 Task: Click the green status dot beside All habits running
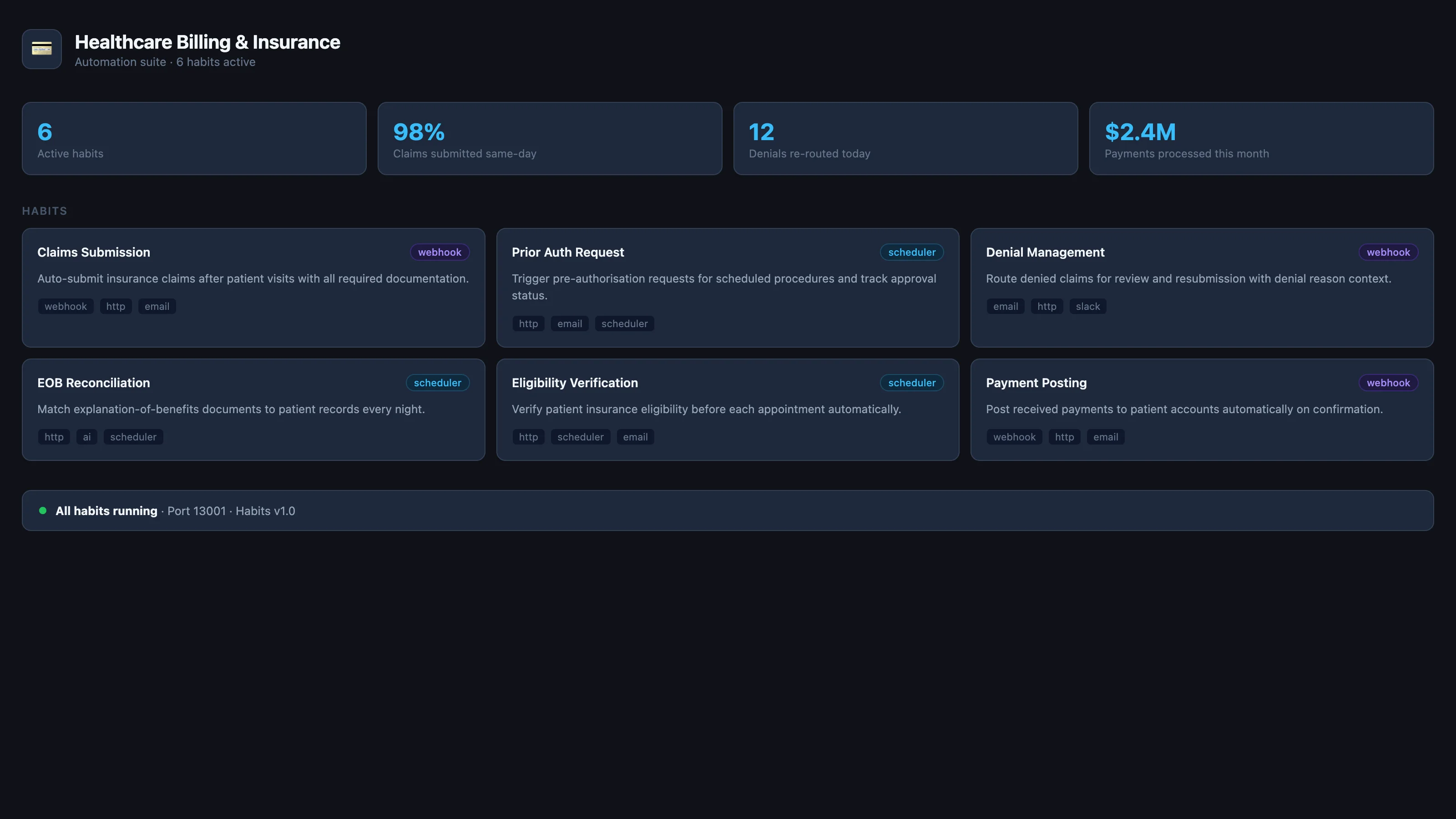click(42, 511)
